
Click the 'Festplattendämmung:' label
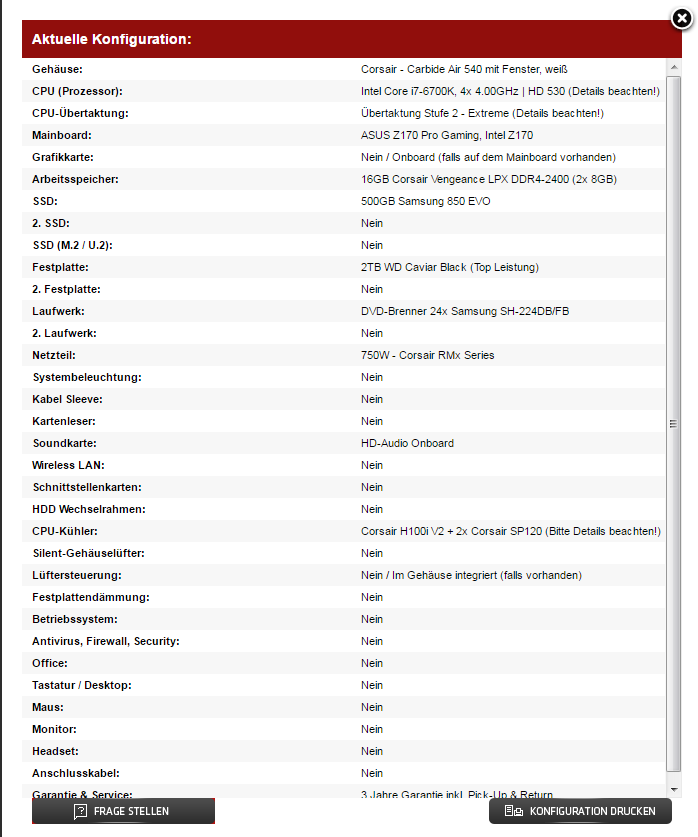click(91, 597)
